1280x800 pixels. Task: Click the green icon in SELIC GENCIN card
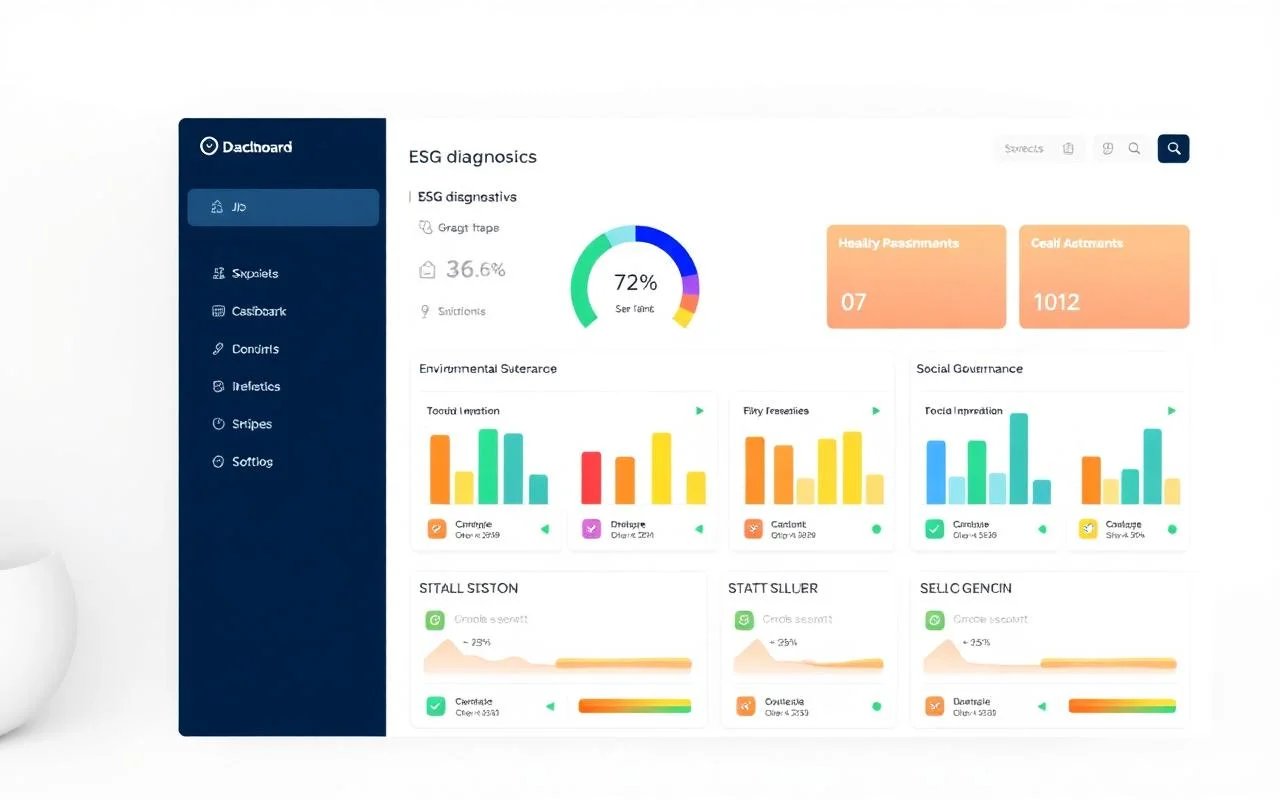(934, 620)
